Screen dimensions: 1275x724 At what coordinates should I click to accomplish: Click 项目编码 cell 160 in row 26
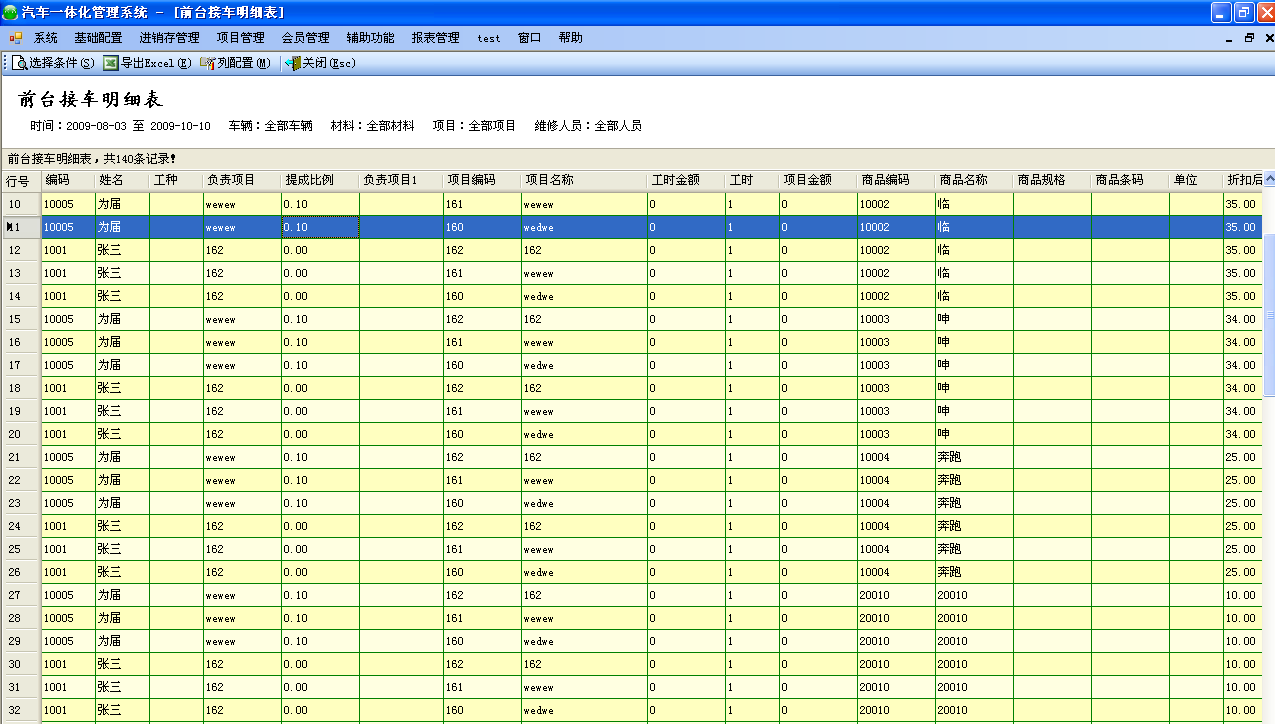click(482, 572)
